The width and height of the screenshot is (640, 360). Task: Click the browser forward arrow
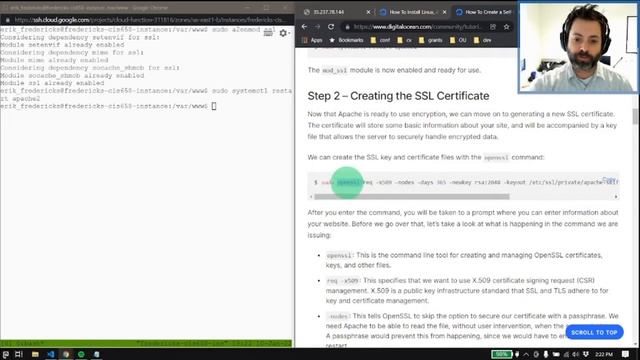[x=317, y=27]
